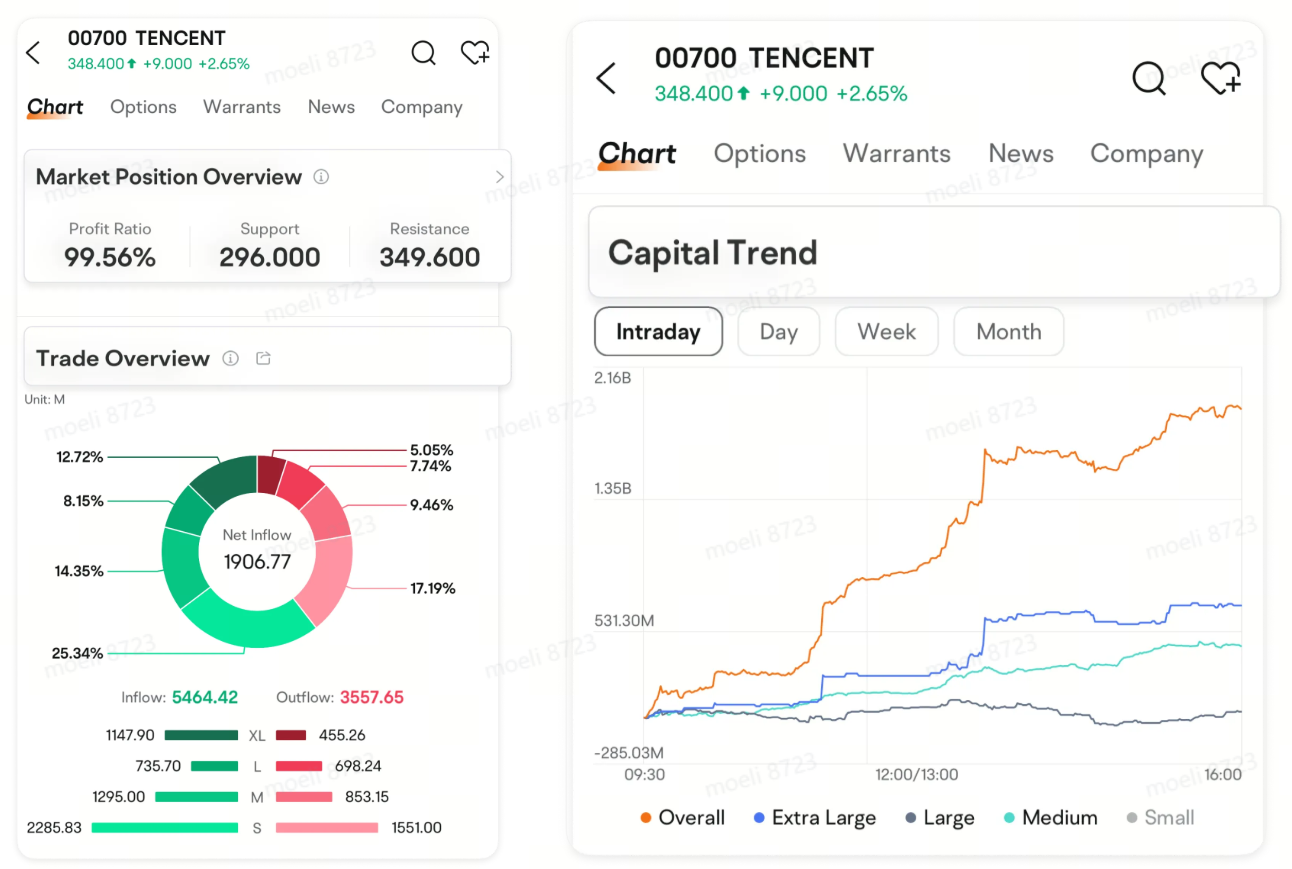Image resolution: width=1292 pixels, height=869 pixels.
Task: Open Warrants tab in Capital Trend panel
Action: pos(897,153)
